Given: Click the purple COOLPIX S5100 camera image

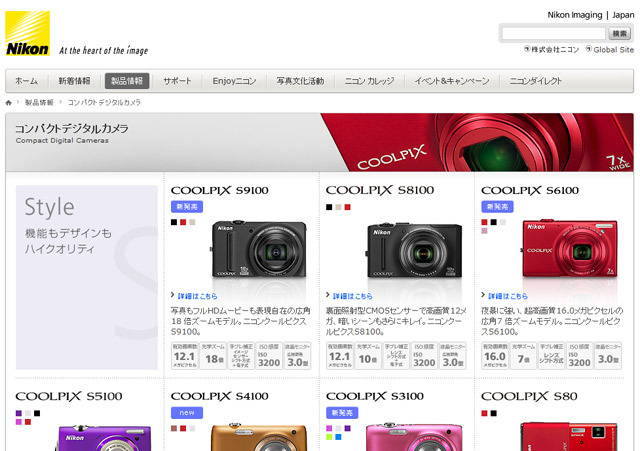Looking at the screenshot, I should (x=104, y=438).
